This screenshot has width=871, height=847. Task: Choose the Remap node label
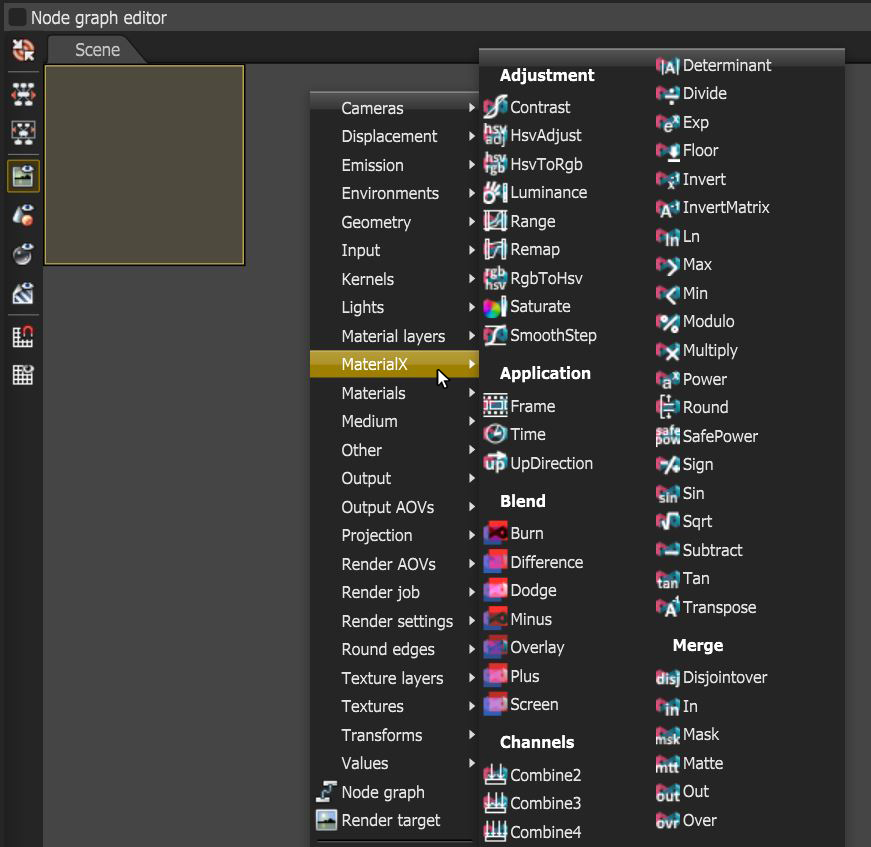(535, 249)
